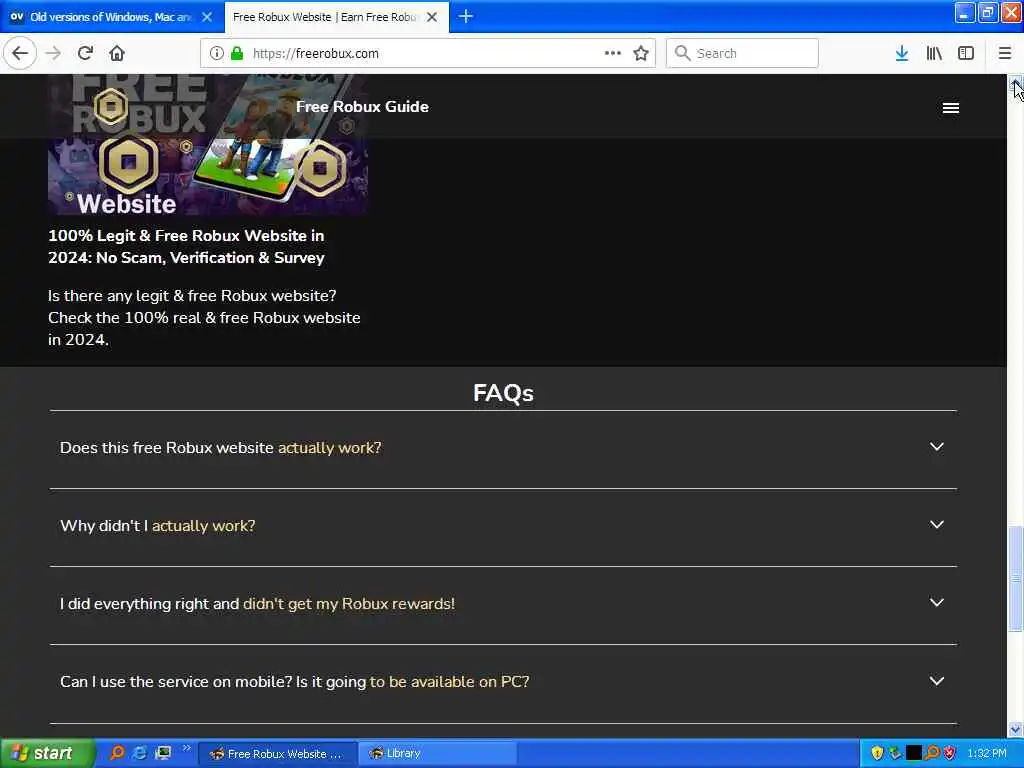This screenshot has height=768, width=1024.
Task: Open the Firefox hamburger menu
Action: (x=1005, y=53)
